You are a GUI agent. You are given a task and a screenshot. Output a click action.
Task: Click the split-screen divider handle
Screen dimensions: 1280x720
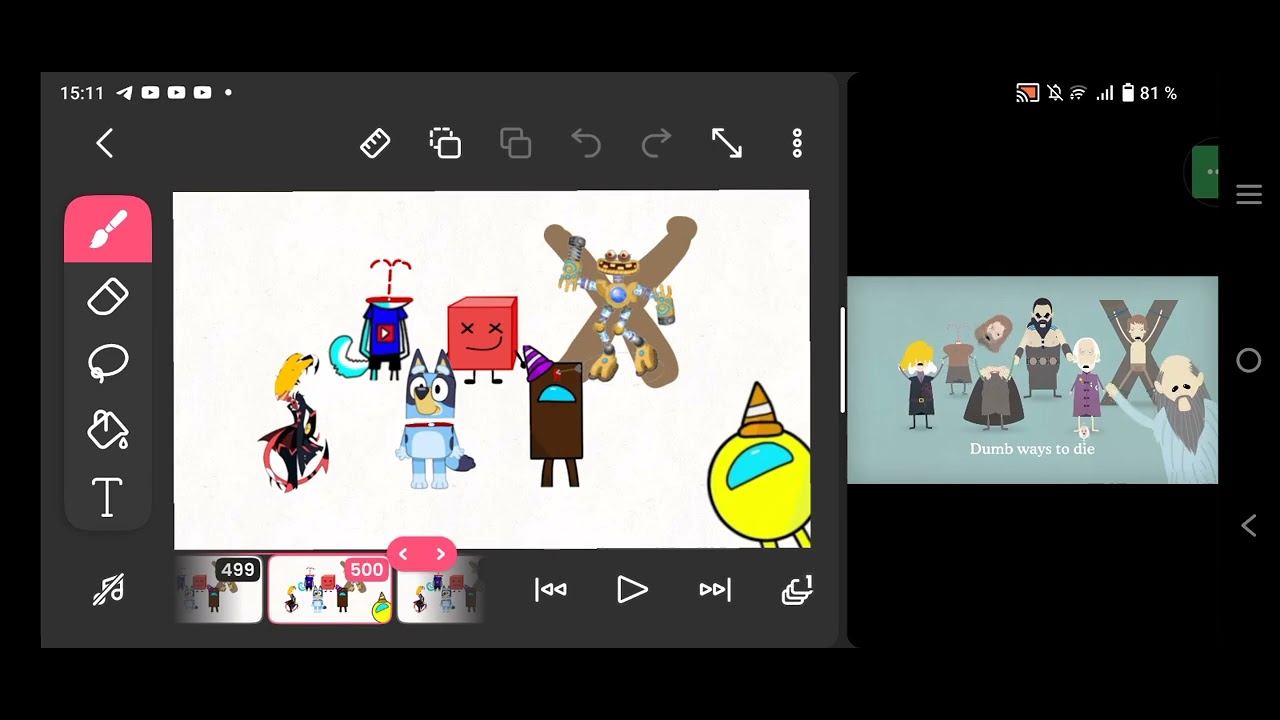842,360
